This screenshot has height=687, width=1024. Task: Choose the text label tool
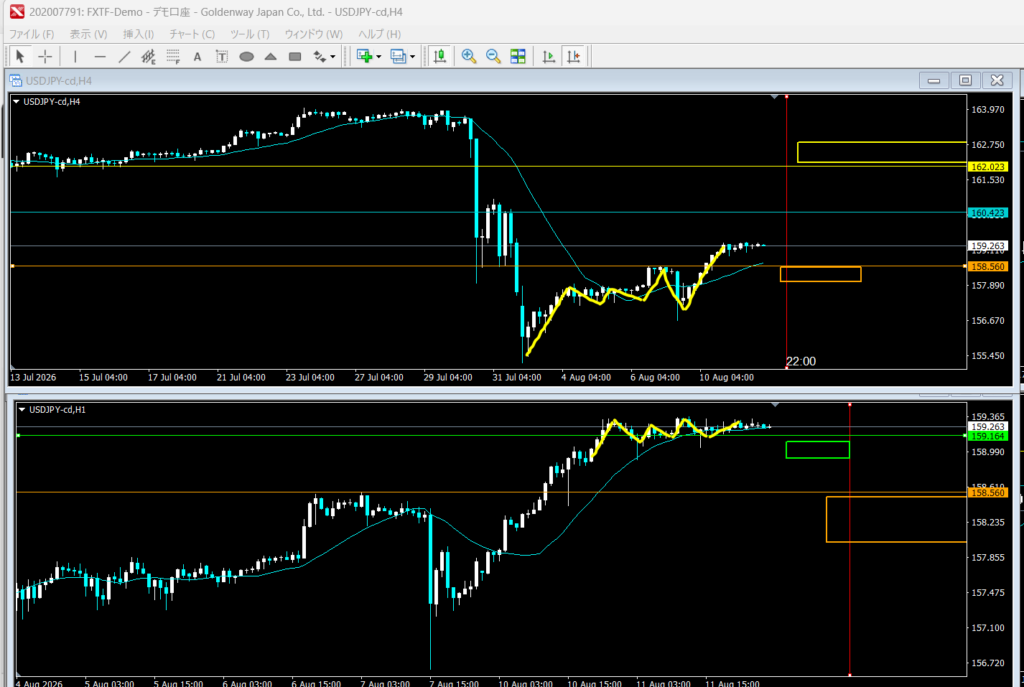point(222,57)
